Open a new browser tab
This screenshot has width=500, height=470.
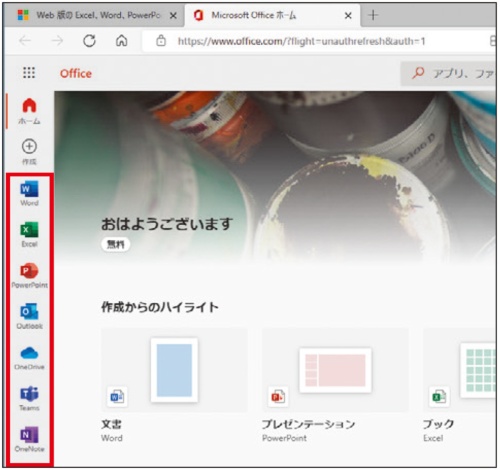click(x=373, y=15)
